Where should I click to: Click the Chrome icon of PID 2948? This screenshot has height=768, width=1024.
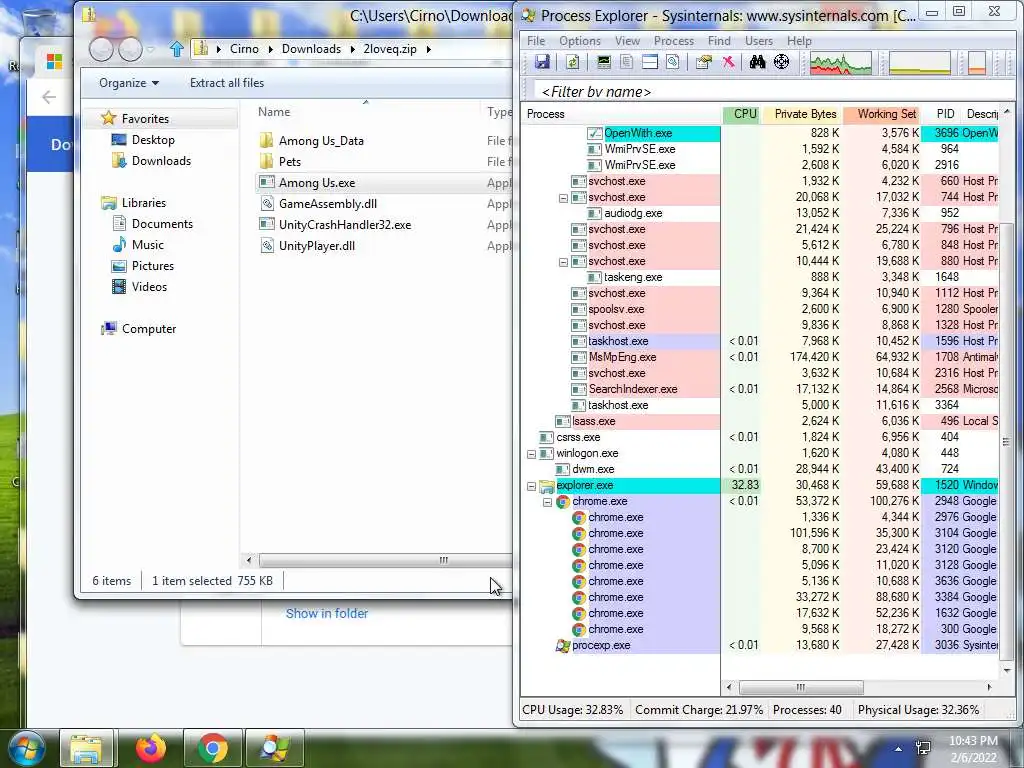click(563, 502)
